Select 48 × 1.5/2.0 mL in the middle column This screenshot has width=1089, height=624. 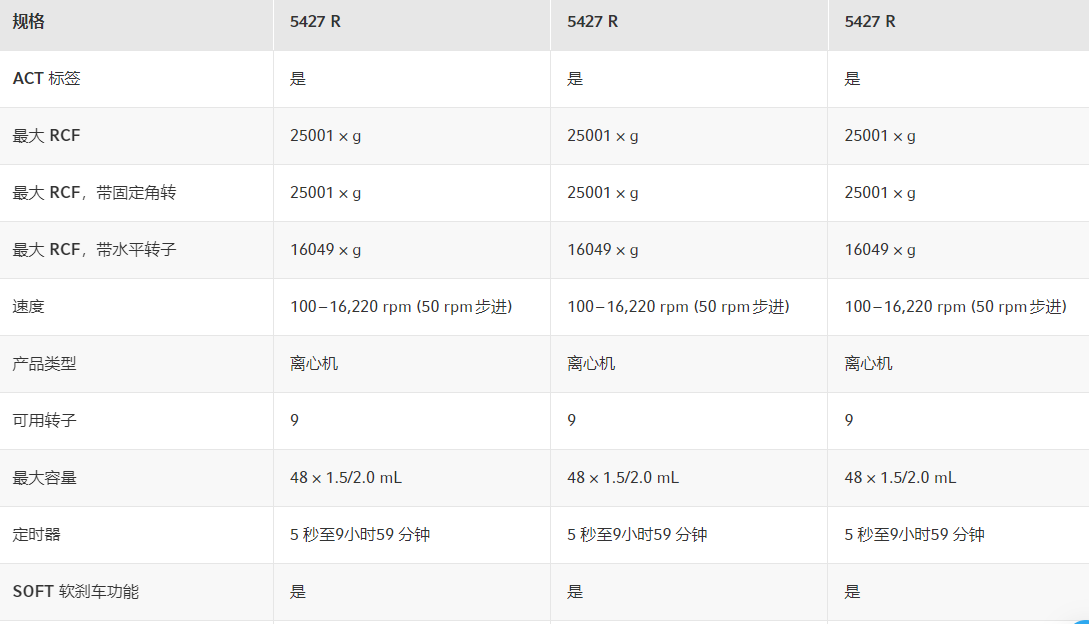point(623,478)
